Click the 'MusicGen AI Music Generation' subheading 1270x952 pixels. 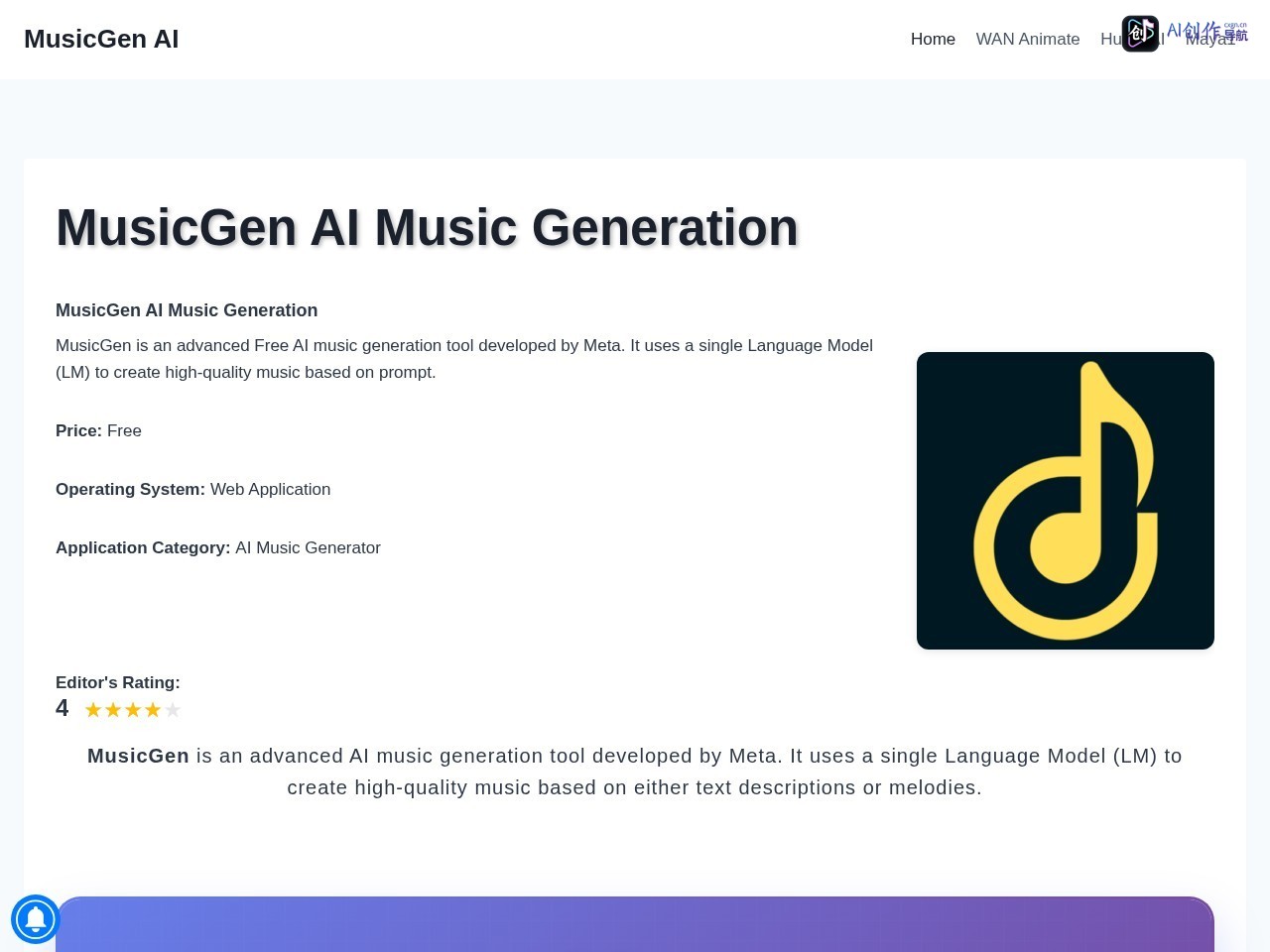(x=187, y=310)
